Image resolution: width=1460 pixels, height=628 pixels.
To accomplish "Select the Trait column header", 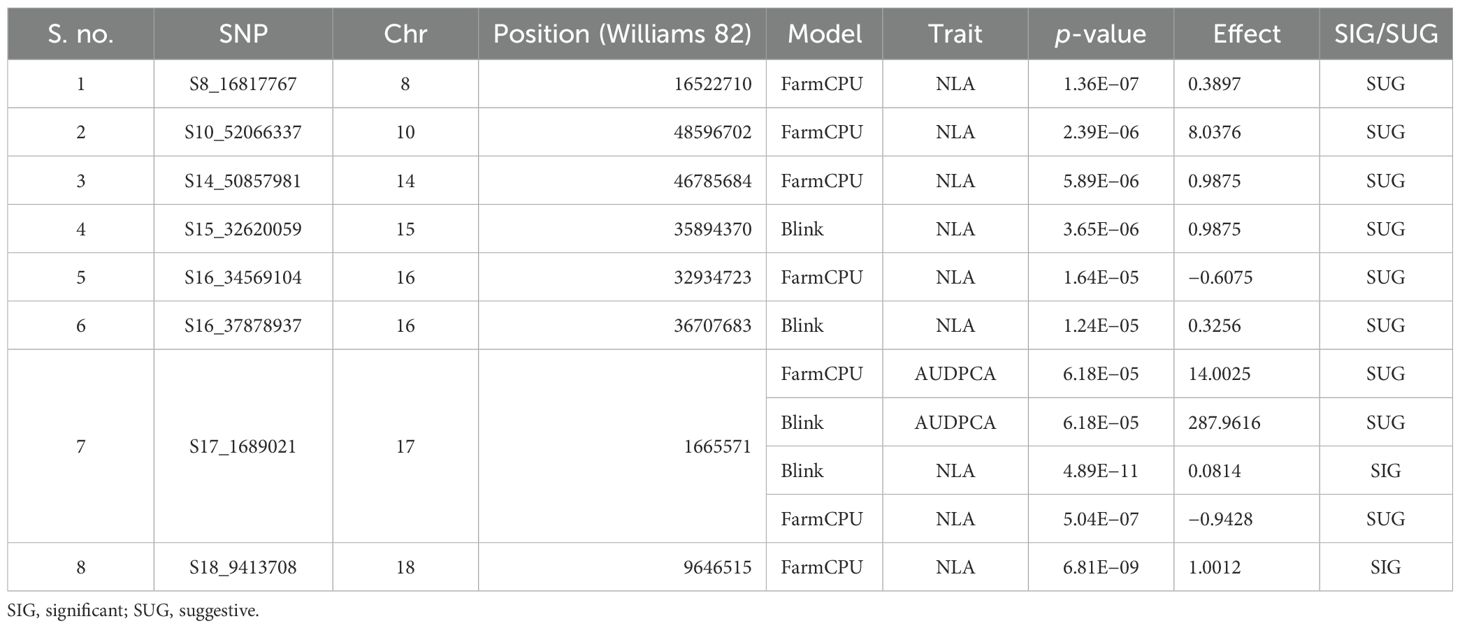I will tap(956, 35).
